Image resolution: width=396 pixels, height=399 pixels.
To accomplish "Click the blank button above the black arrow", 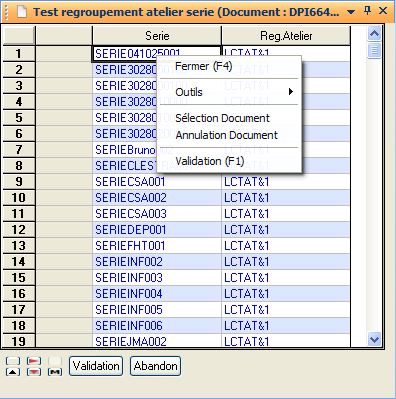I will 13,361.
